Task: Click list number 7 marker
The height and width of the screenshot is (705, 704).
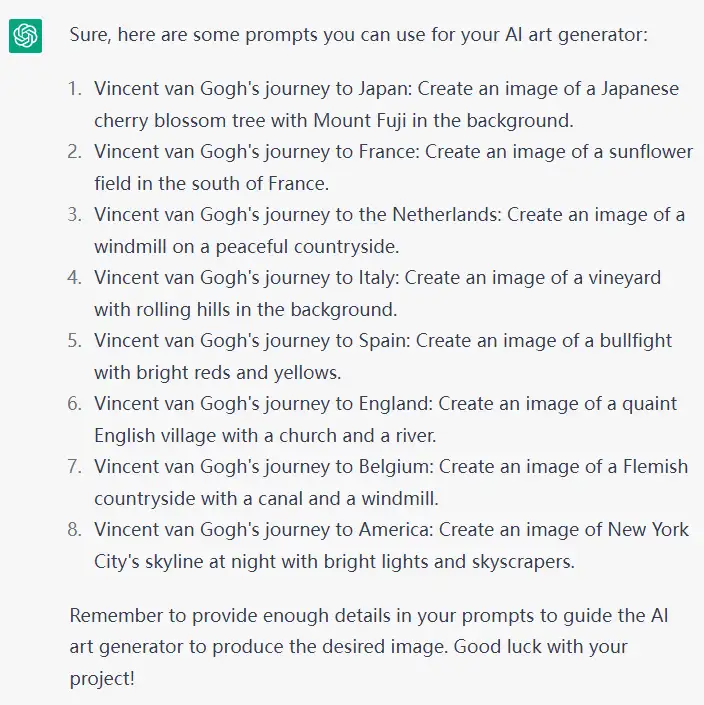Action: pyautogui.click(x=75, y=466)
